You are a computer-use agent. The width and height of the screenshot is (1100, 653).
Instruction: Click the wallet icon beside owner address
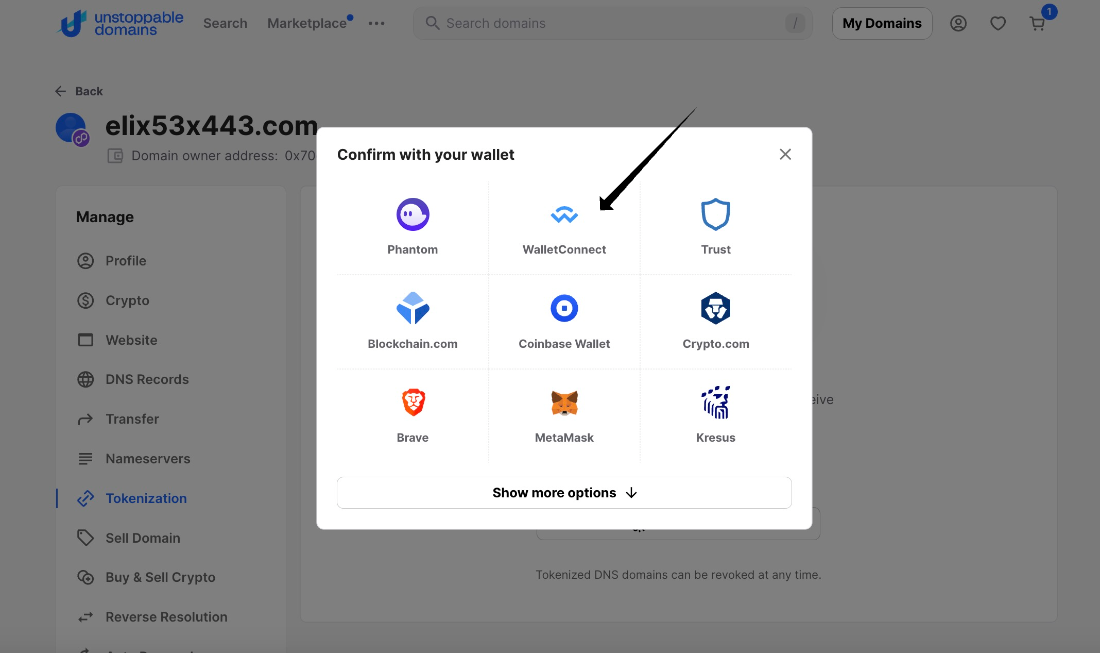[115, 156]
